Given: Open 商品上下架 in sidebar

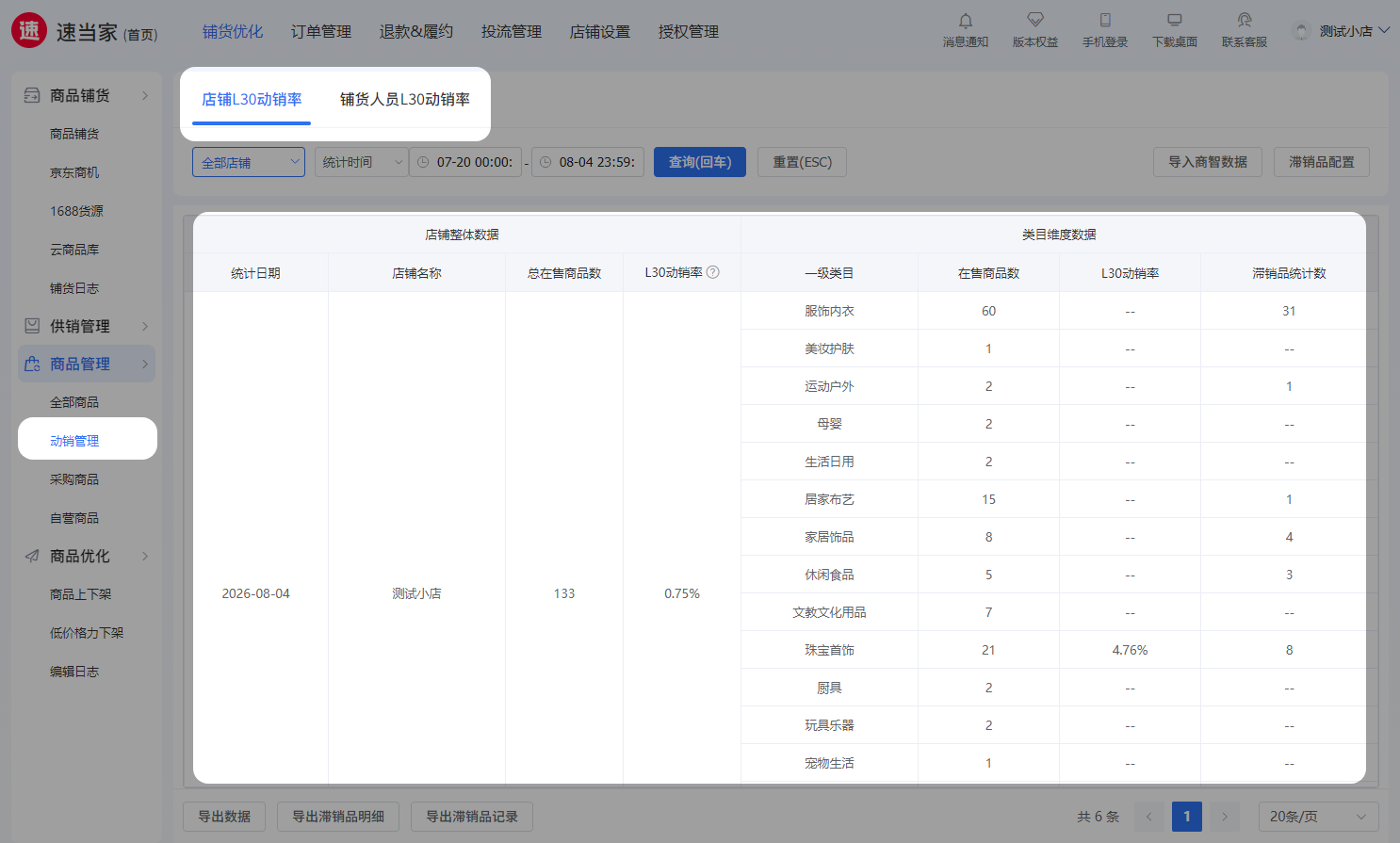Looking at the screenshot, I should [x=80, y=594].
